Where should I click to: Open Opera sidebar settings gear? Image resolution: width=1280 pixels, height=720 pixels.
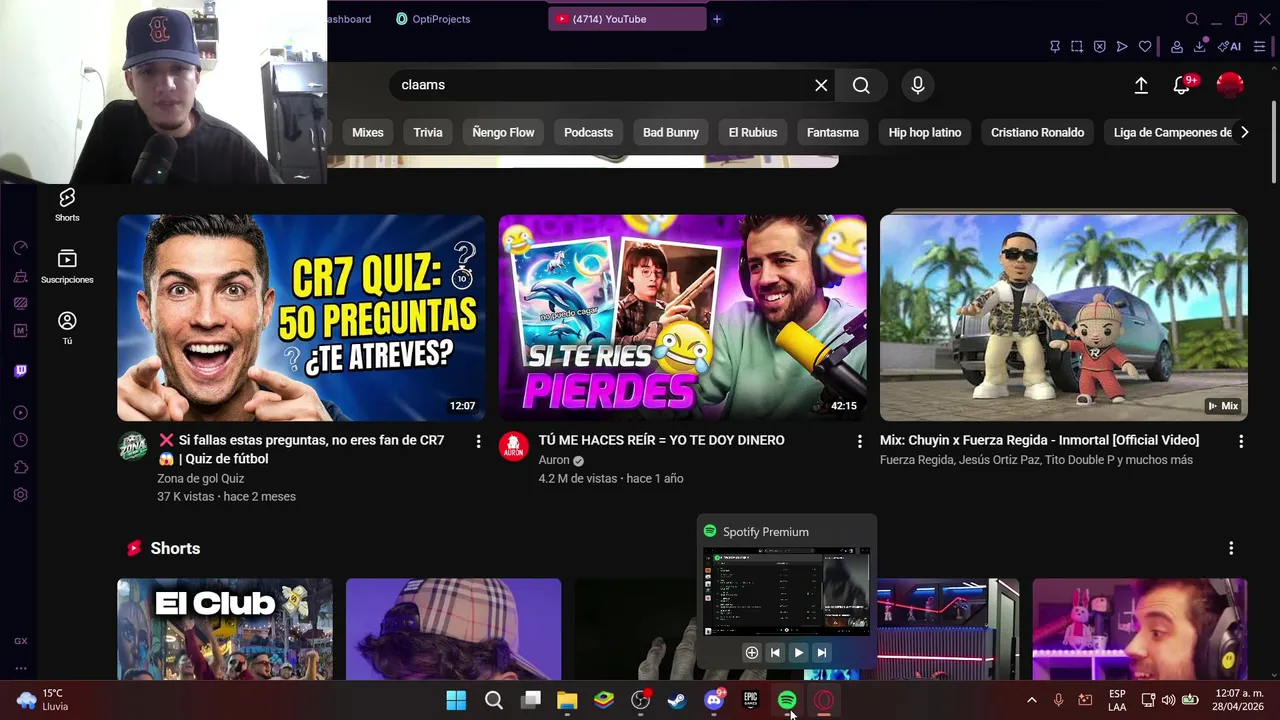pos(20,495)
